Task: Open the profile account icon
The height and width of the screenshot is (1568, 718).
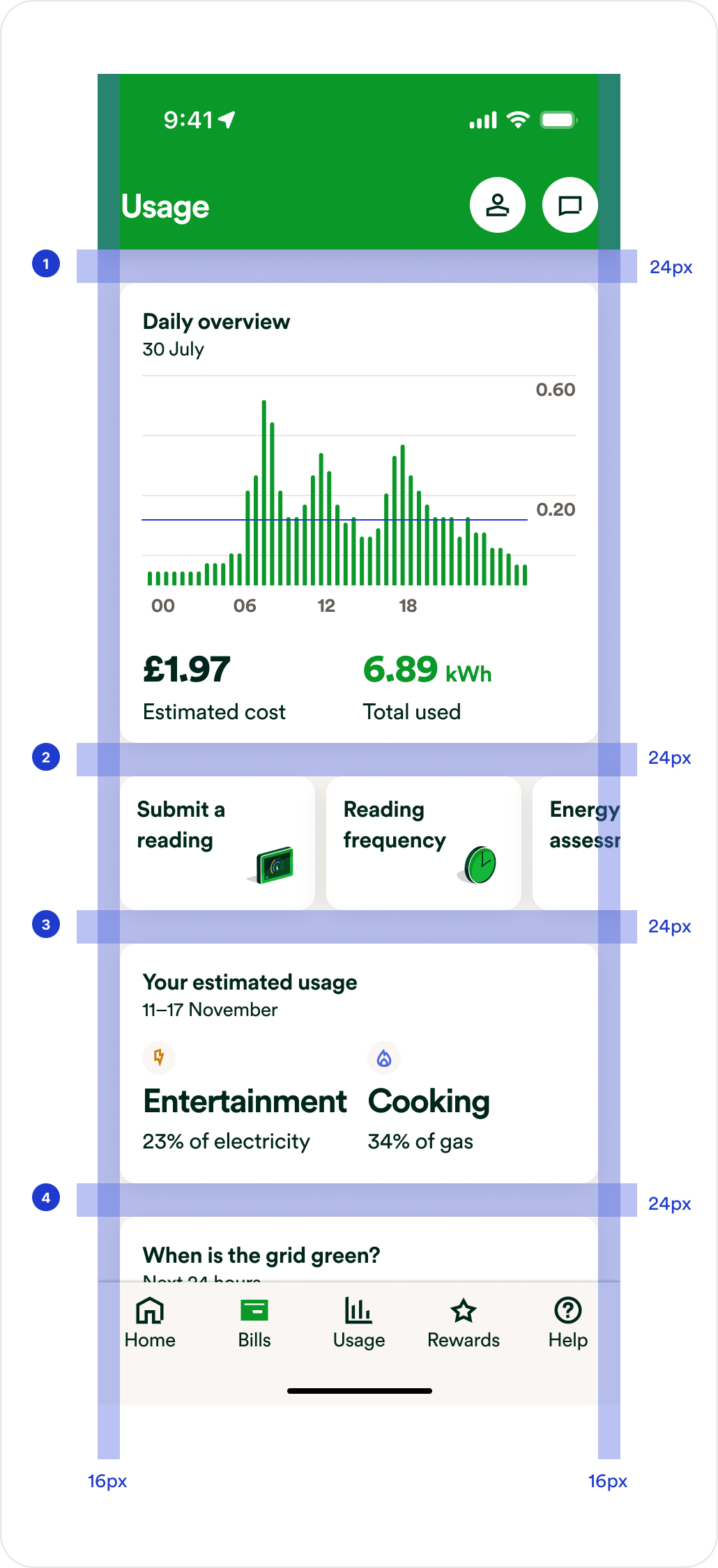Action: tap(497, 205)
